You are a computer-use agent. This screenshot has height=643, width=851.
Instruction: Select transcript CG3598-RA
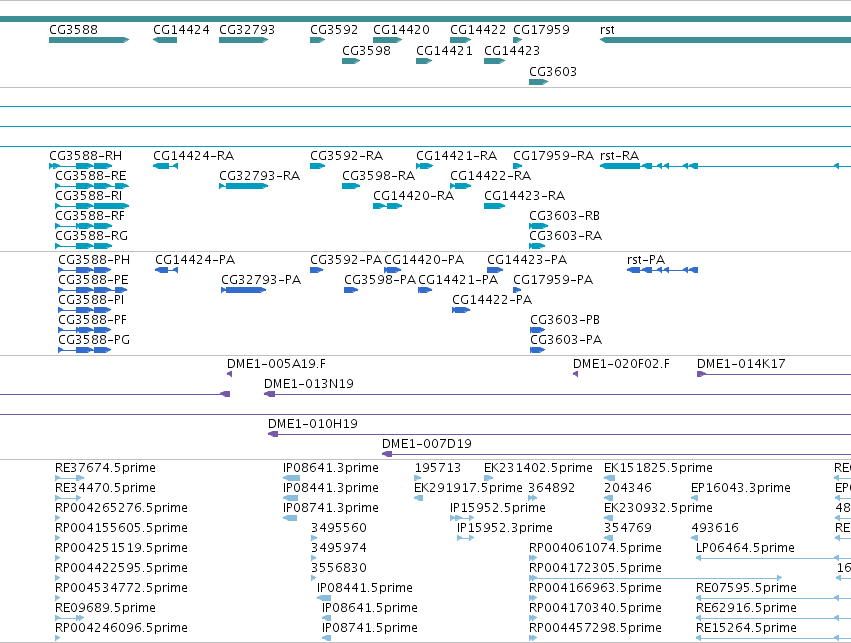coord(378,176)
